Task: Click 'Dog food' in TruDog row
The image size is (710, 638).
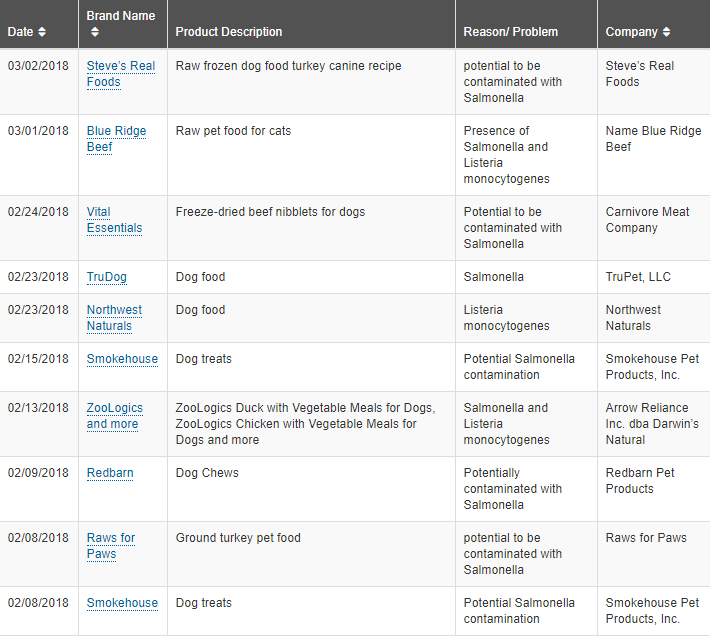Action: click(200, 277)
